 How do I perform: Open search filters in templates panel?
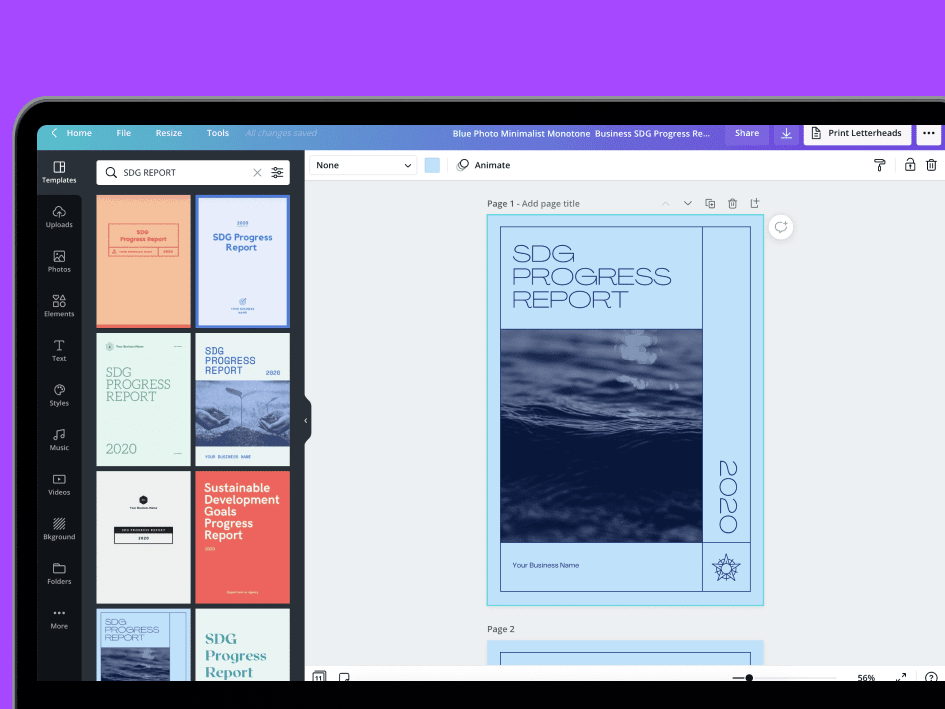pos(277,172)
